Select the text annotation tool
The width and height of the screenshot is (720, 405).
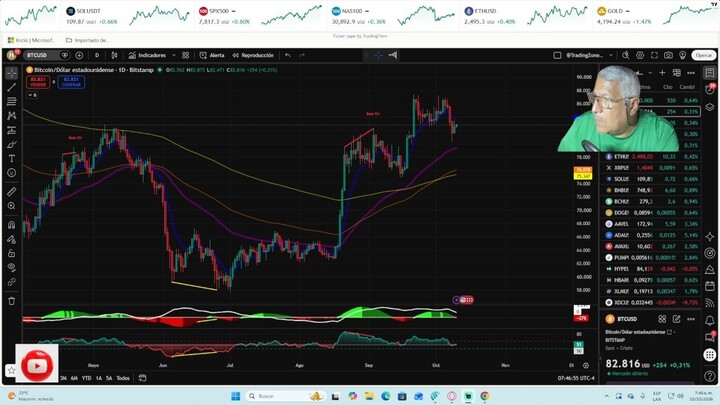click(x=11, y=159)
